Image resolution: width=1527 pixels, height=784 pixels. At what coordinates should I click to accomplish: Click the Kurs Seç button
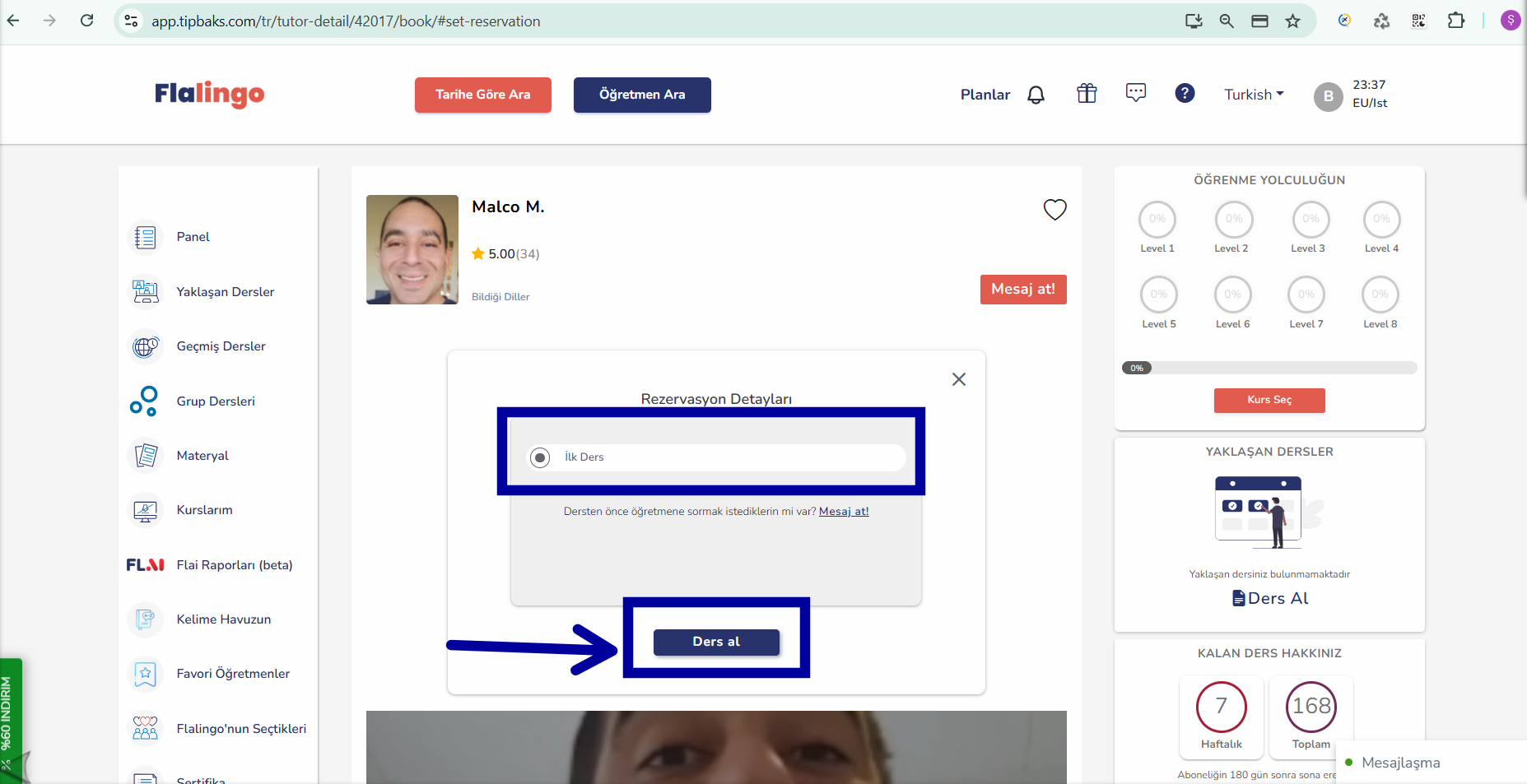point(1269,400)
